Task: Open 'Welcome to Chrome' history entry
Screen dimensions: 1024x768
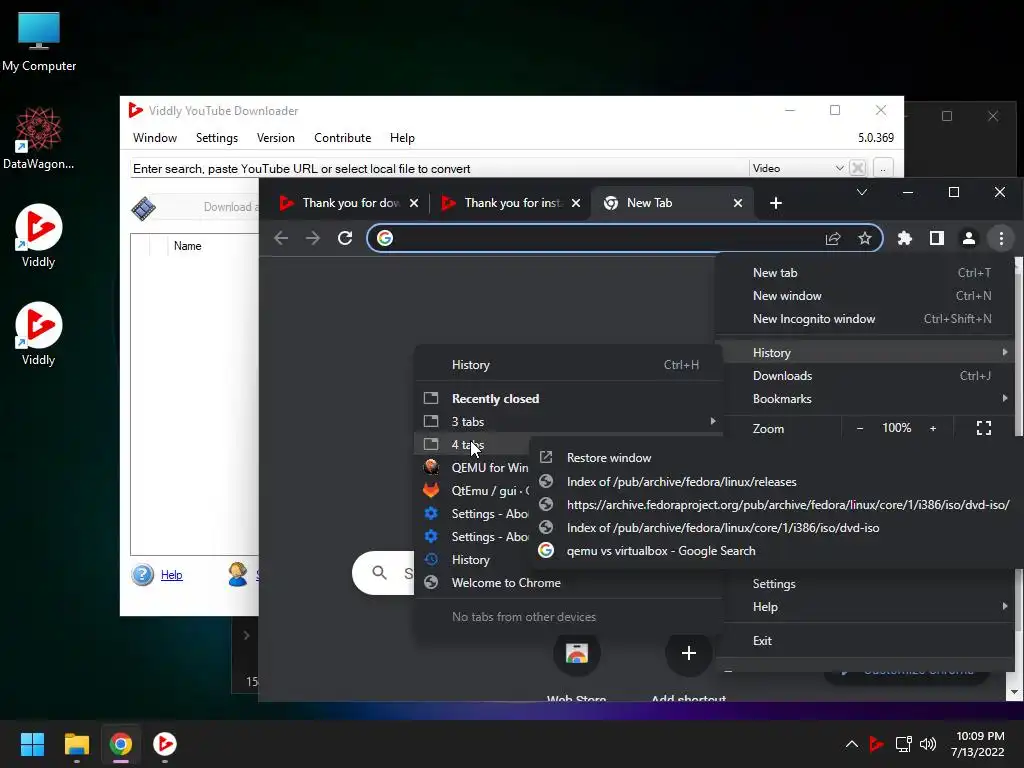Action: (568, 583)
